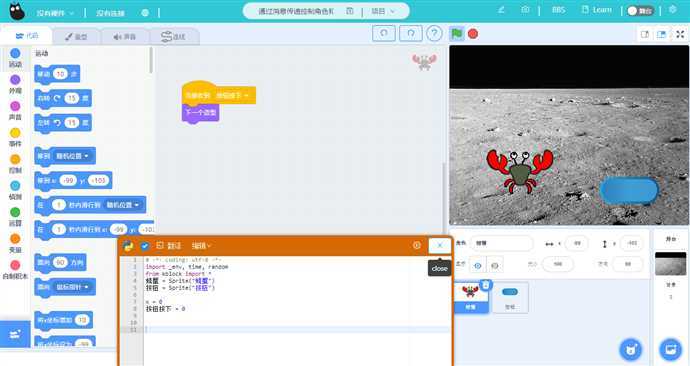Click the globe language icon in the top bar
Viewport: 690px width, 366px height.
point(145,13)
